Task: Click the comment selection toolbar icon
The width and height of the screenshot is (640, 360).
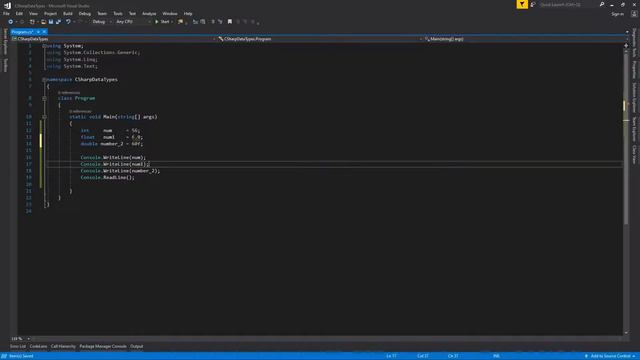Action: point(195,22)
